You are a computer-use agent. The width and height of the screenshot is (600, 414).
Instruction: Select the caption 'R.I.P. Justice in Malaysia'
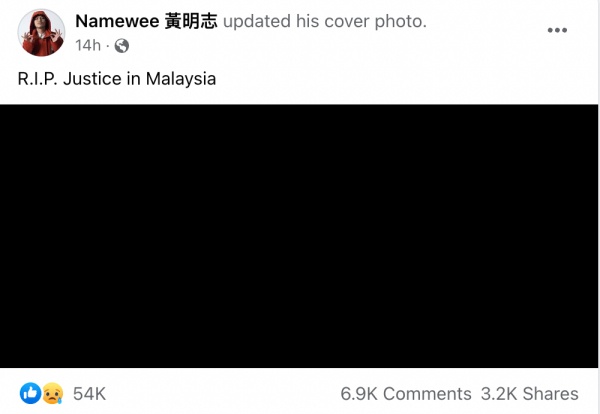117,79
